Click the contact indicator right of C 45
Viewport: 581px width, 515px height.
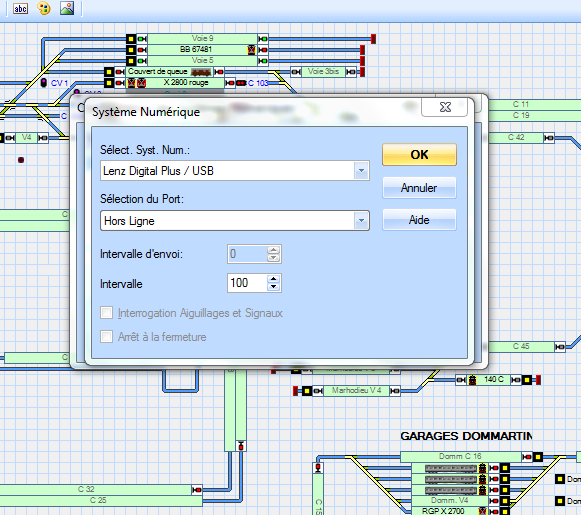point(560,347)
